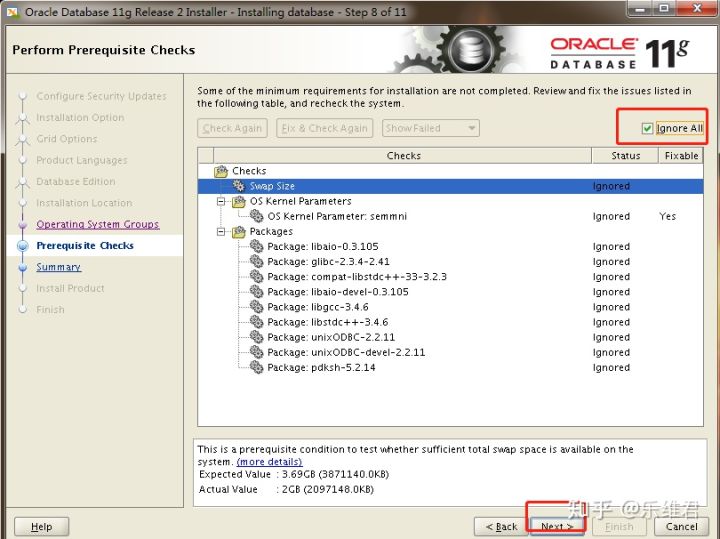Click gear icon beside semmni parameter
This screenshot has height=539, width=720.
point(257,216)
